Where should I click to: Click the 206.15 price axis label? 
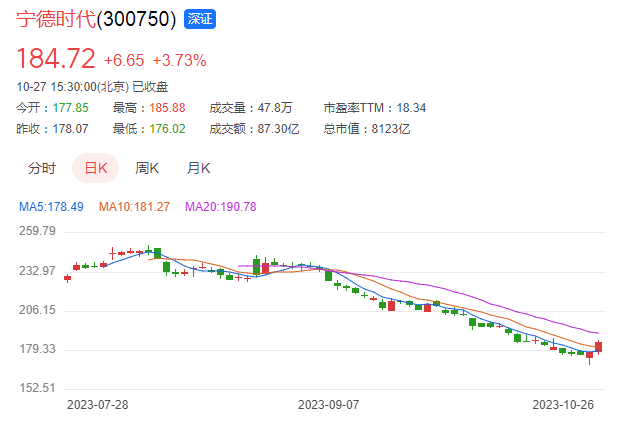[37, 310]
